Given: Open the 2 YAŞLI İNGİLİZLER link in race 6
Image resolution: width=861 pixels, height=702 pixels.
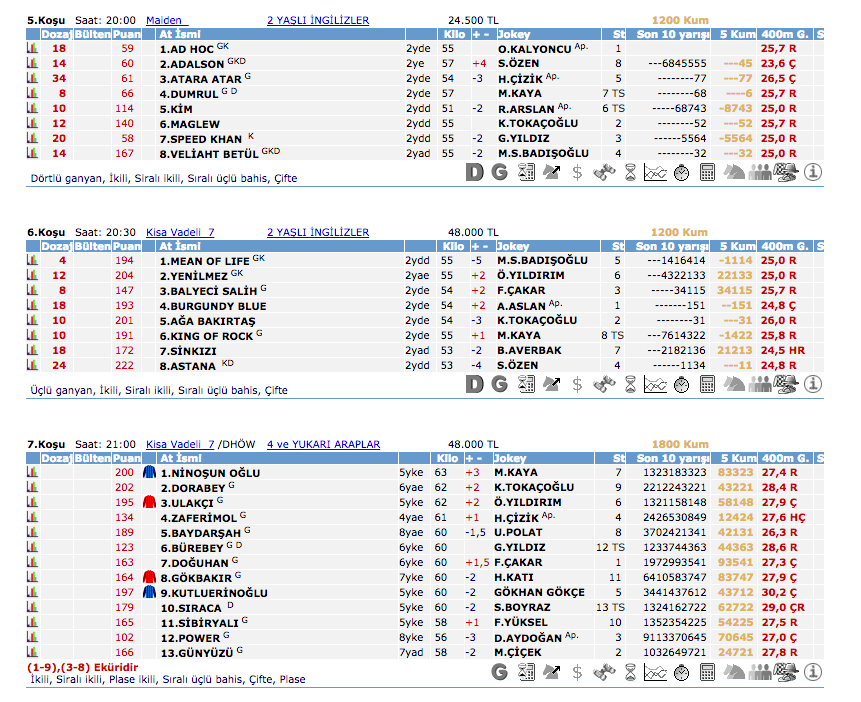Looking at the screenshot, I should point(317,232).
